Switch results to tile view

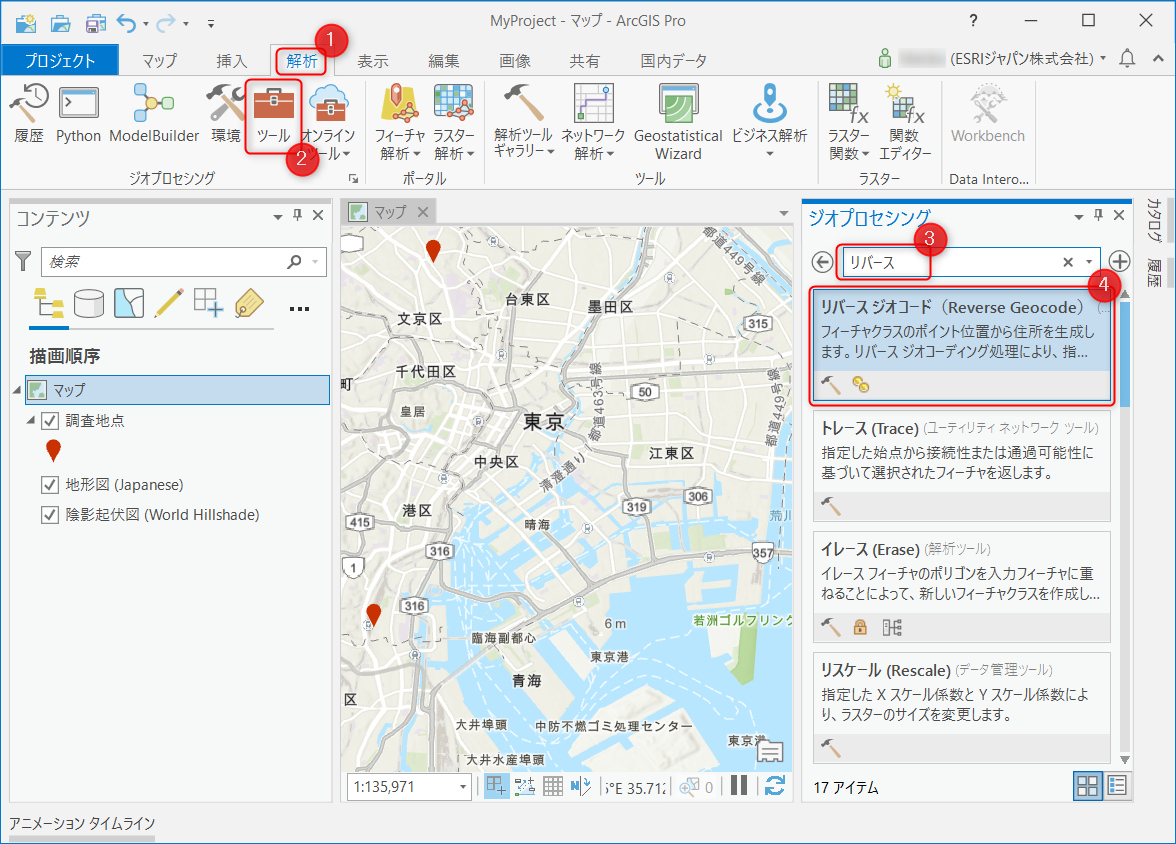(1088, 785)
